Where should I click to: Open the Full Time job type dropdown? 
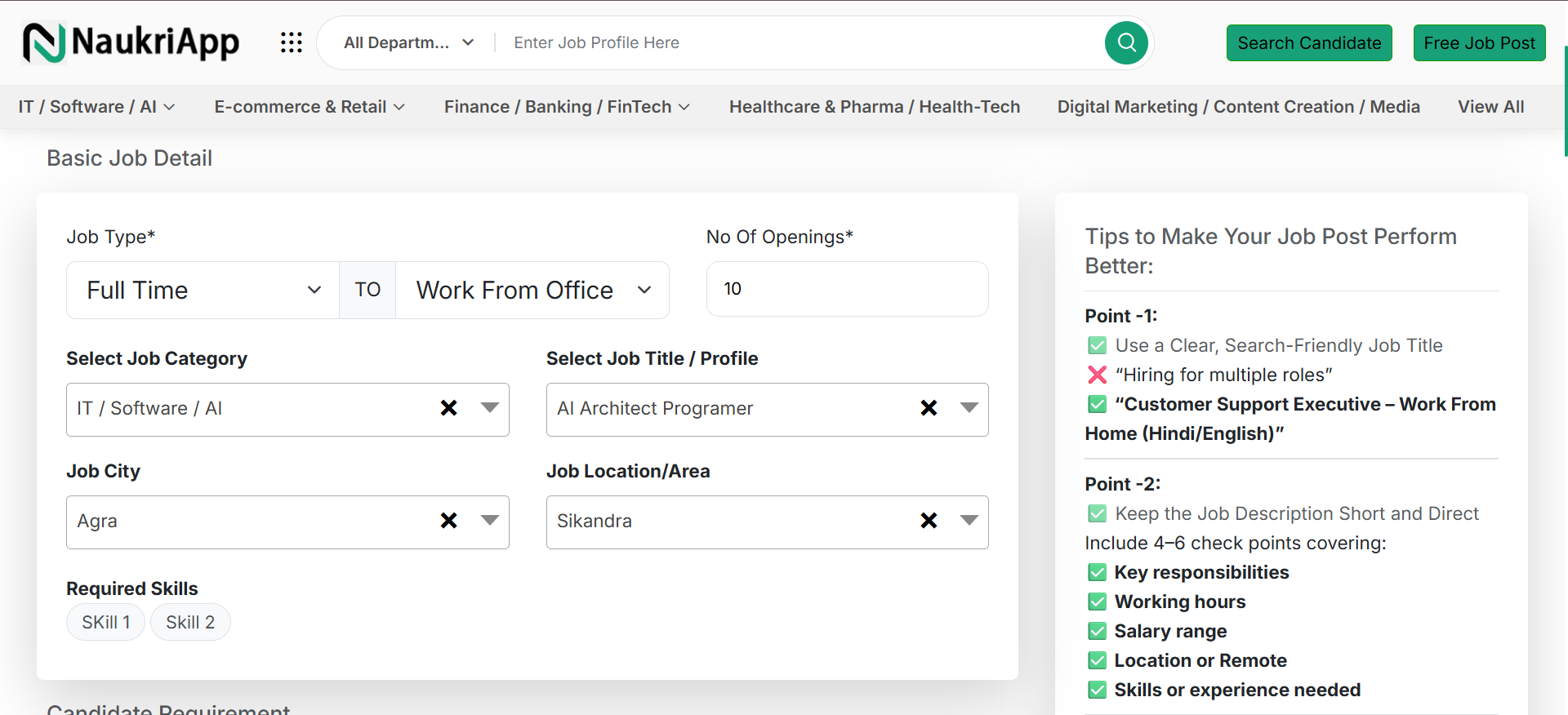click(x=203, y=291)
